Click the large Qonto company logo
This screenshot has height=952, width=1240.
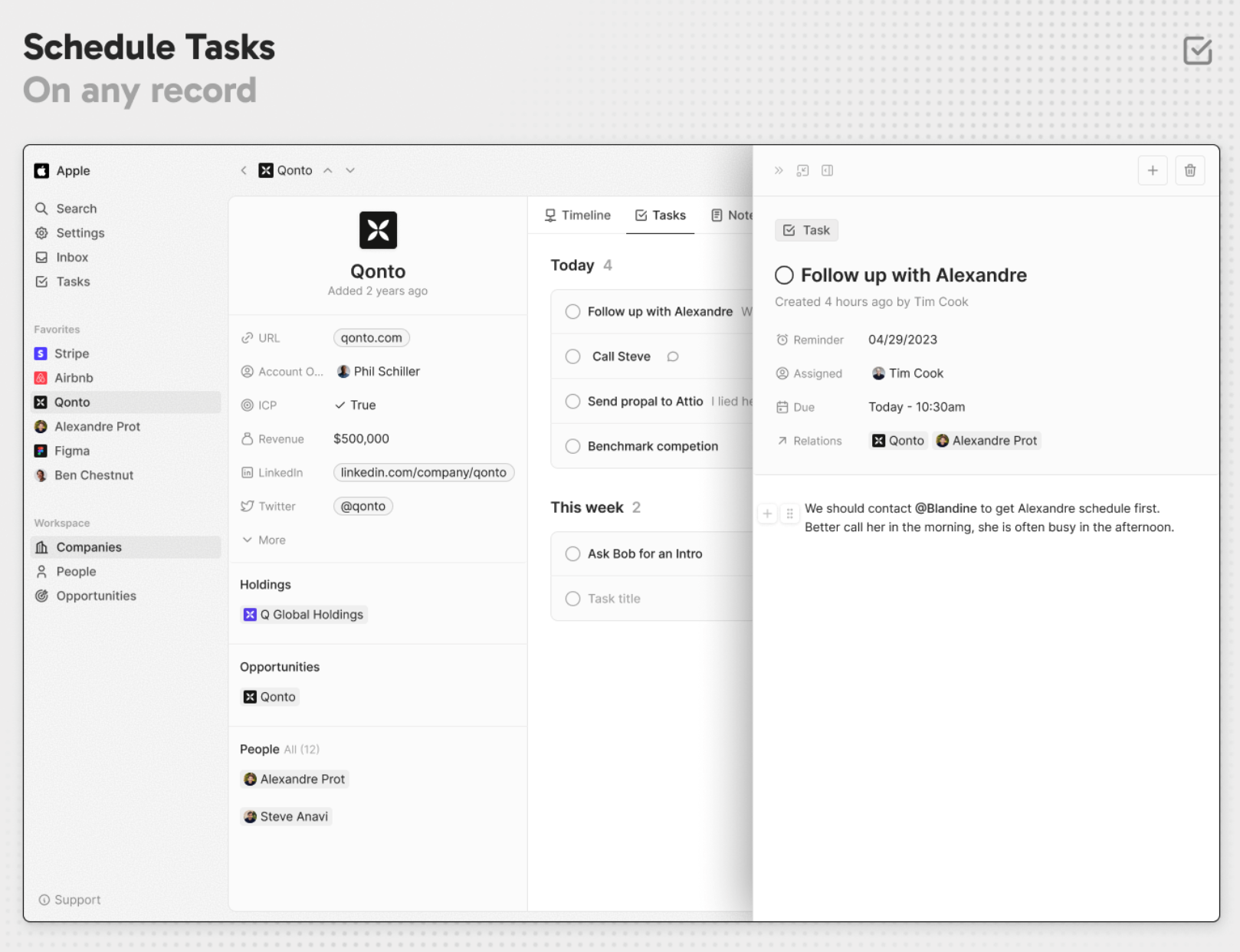(x=379, y=230)
